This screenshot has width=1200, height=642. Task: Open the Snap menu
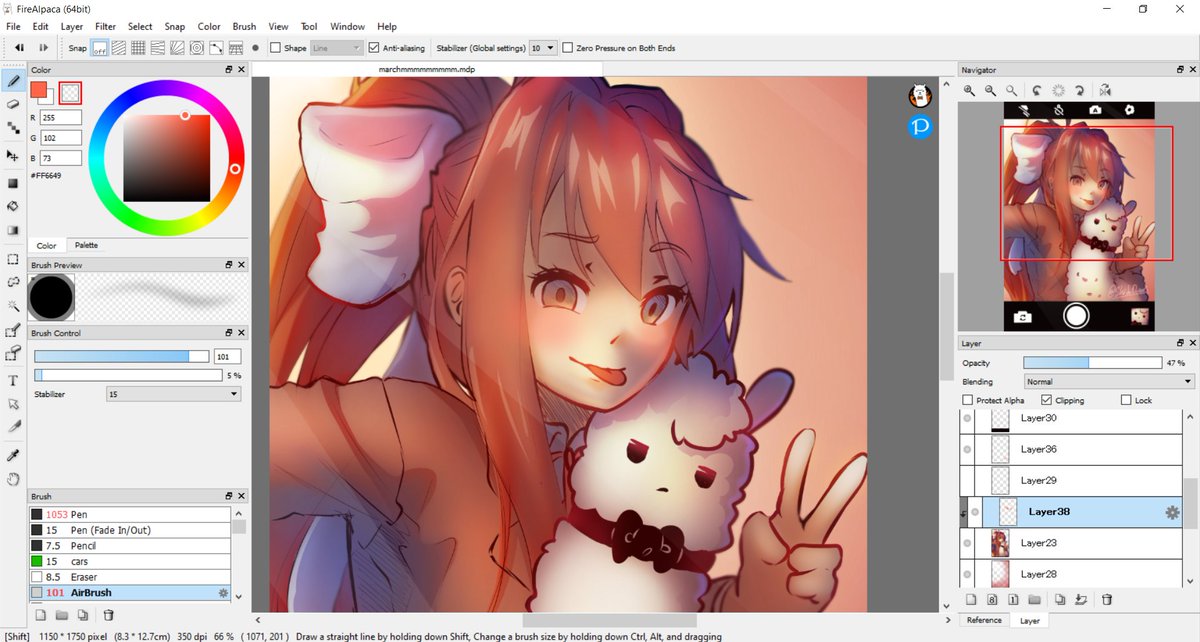click(x=175, y=26)
